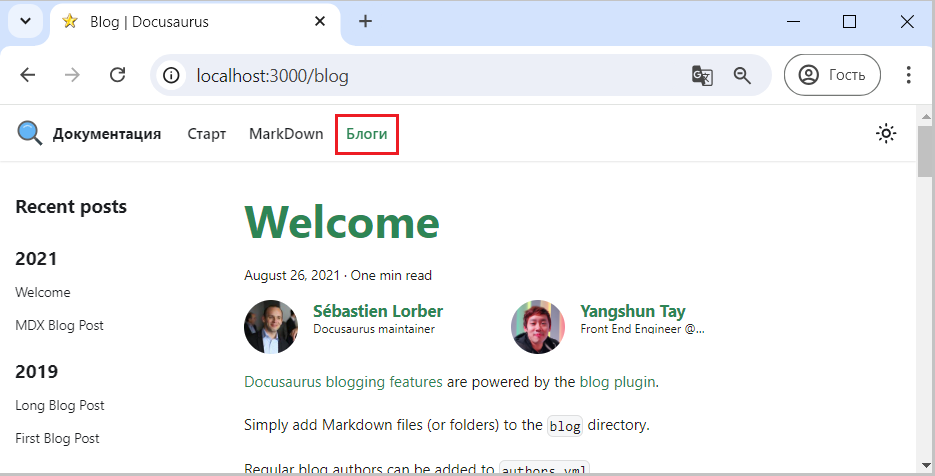Click the Front End Engineer subtitle
Screen dimensions: 935x476
pyautogui.click(x=642, y=329)
